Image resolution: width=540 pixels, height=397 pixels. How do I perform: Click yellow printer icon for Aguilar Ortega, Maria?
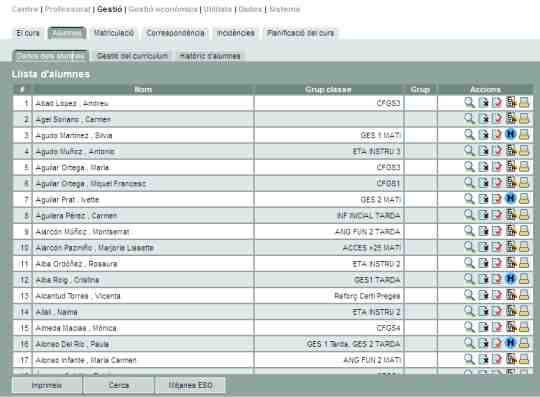click(x=524, y=167)
